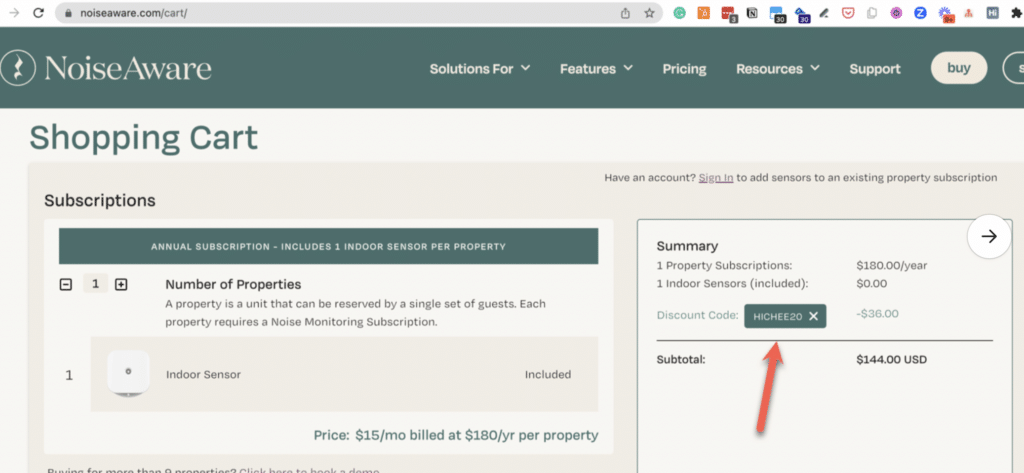The image size is (1024, 473).
Task: Open the Support page
Action: 875,69
